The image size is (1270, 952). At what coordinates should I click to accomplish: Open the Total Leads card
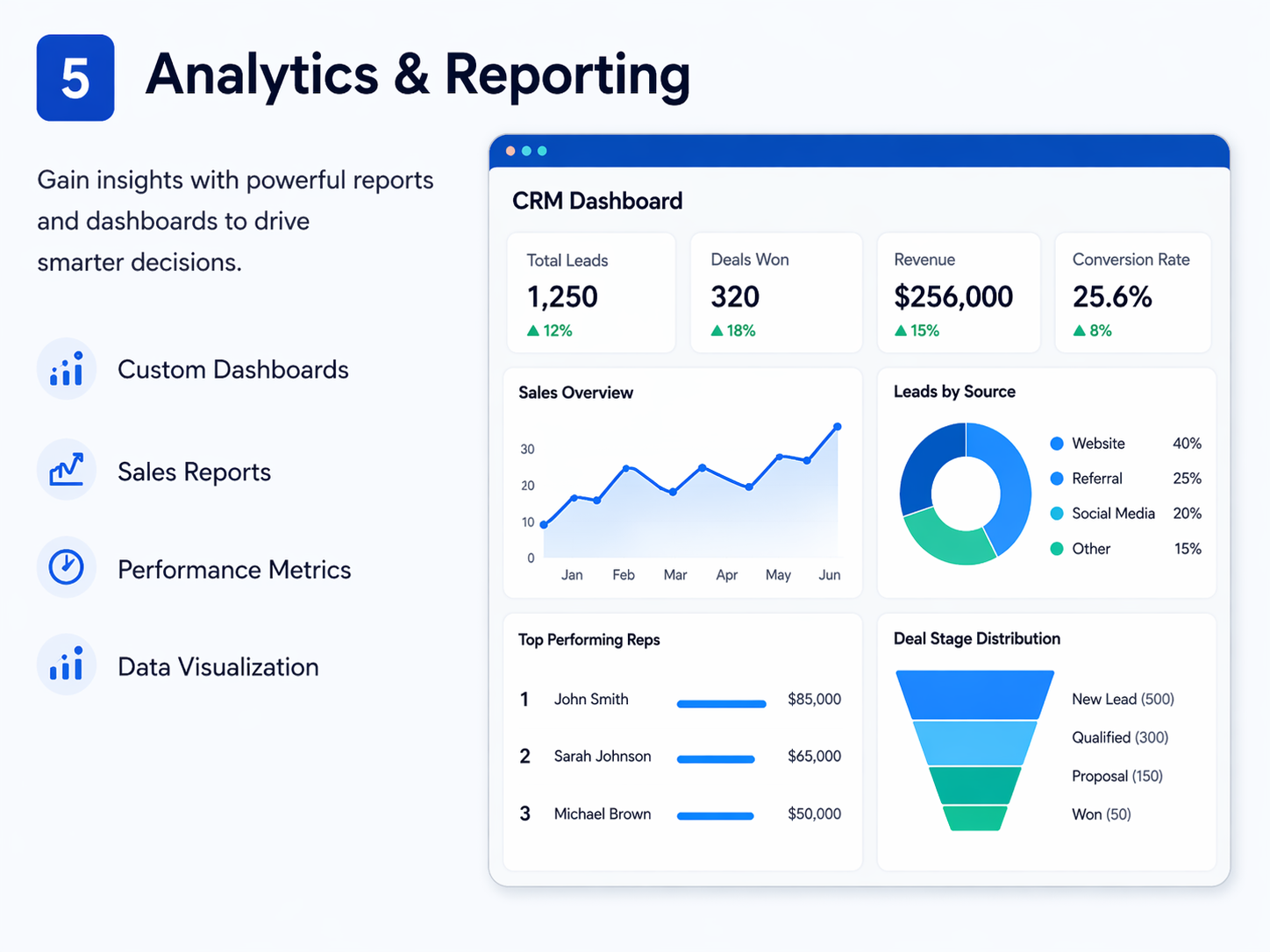pyautogui.click(x=591, y=293)
